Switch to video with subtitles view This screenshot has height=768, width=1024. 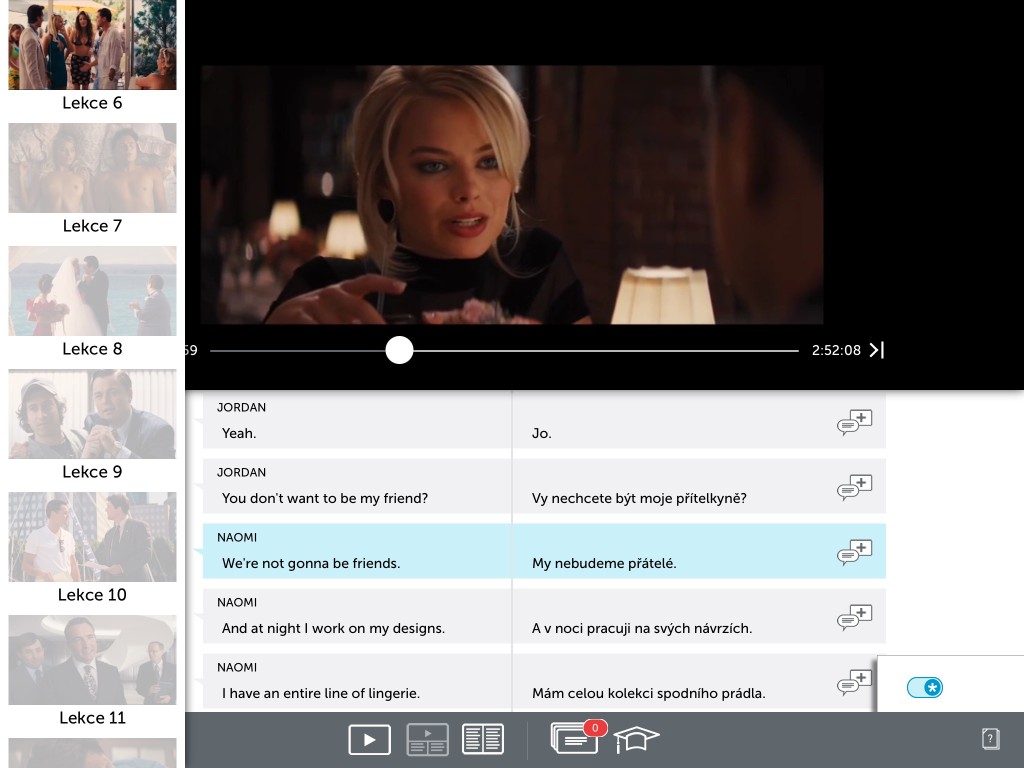427,739
